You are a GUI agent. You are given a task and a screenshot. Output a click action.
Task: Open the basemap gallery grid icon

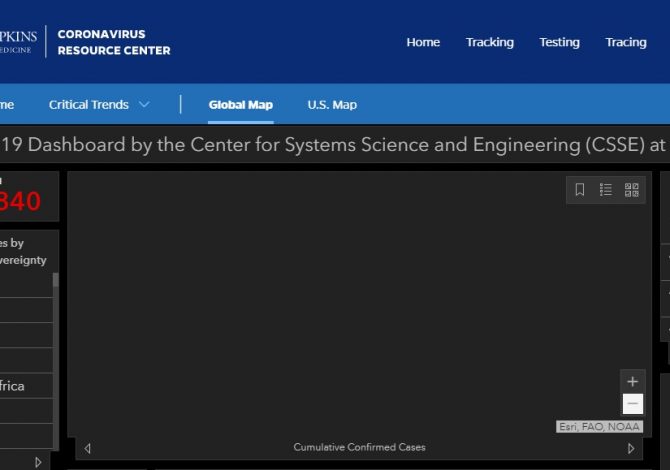[x=632, y=190]
